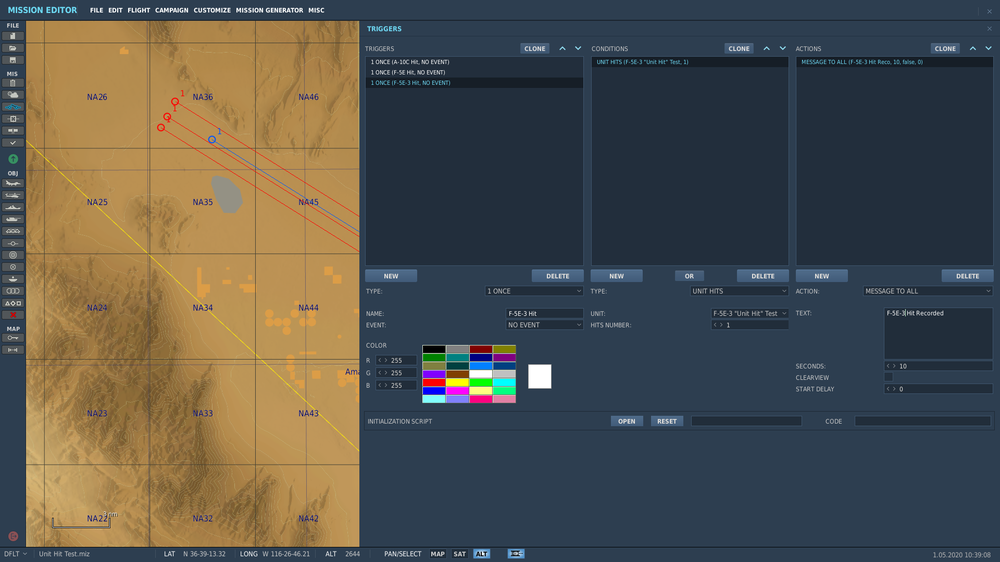Select the airplane group placement tool
Viewport: 1000px width, 562px height.
tap(13, 183)
